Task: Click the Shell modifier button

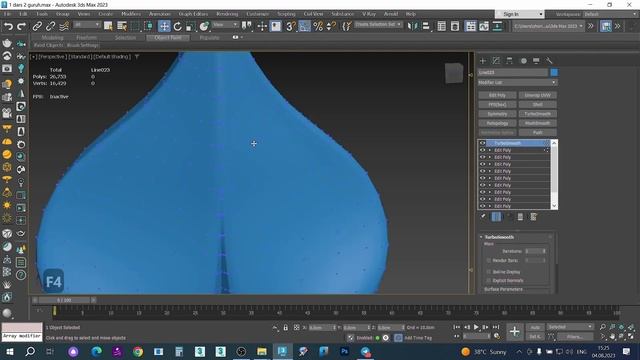Action: click(x=538, y=104)
